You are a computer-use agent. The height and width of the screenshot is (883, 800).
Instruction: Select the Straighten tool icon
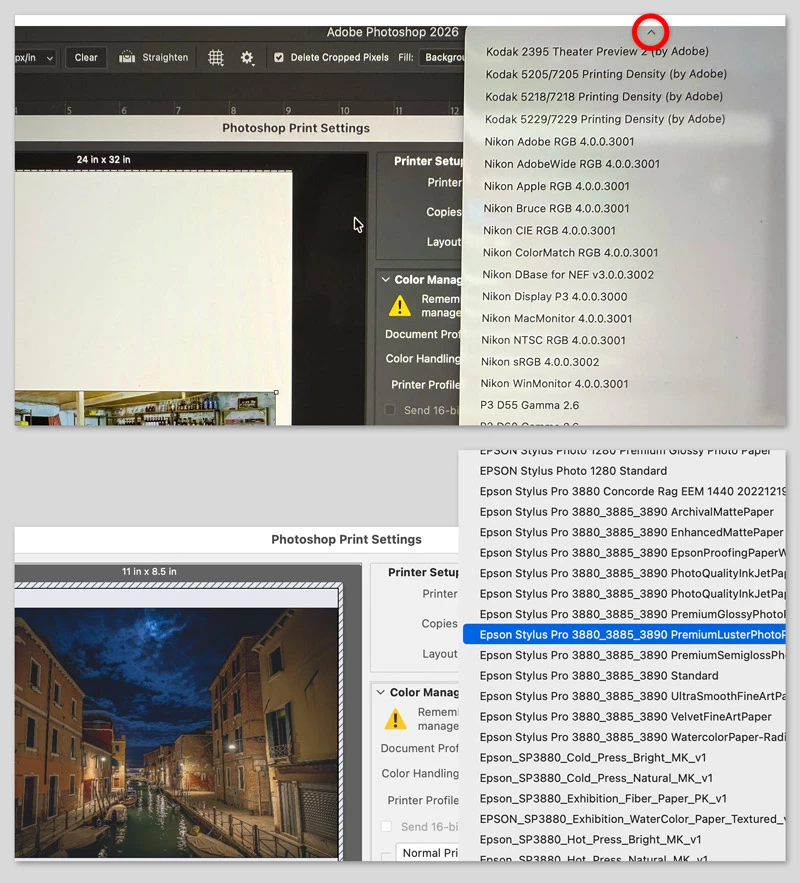tap(127, 57)
